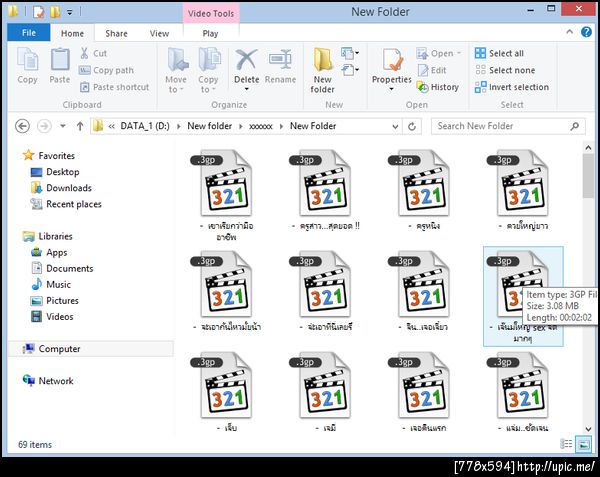Open Copy to dropdown
Image resolution: width=600 pixels, height=477 pixels.
[x=208, y=70]
